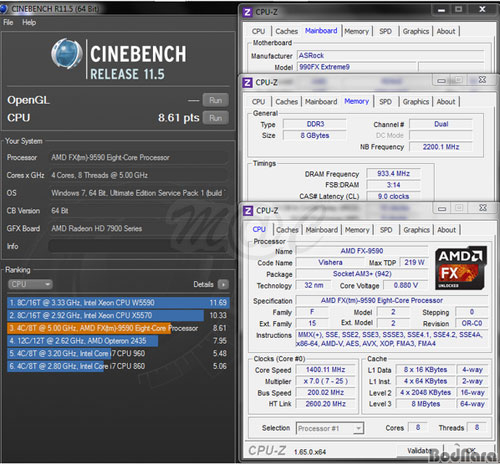Image resolution: width=500 pixels, height=465 pixels.
Task: Click the Level 3 8 MBytes cache value
Action: tap(425, 404)
